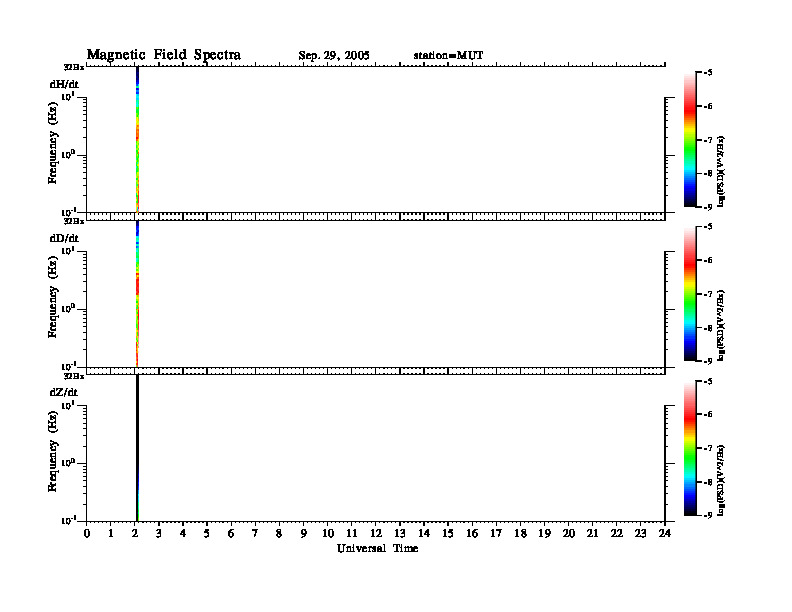
Task: Click the hour 16 tick label
Action: click(472, 533)
